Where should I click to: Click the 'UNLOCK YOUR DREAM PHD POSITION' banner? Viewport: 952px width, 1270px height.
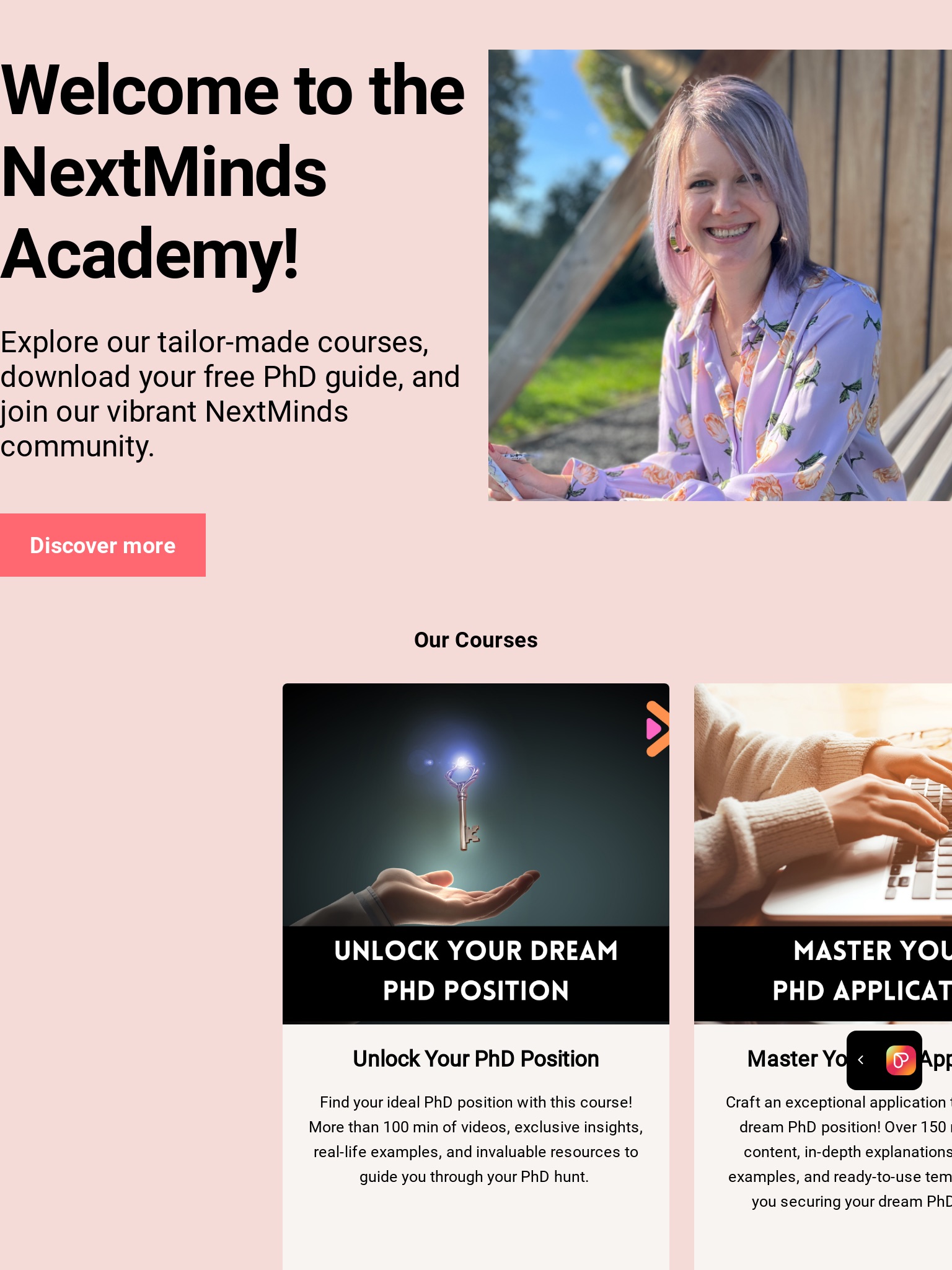[x=476, y=971]
